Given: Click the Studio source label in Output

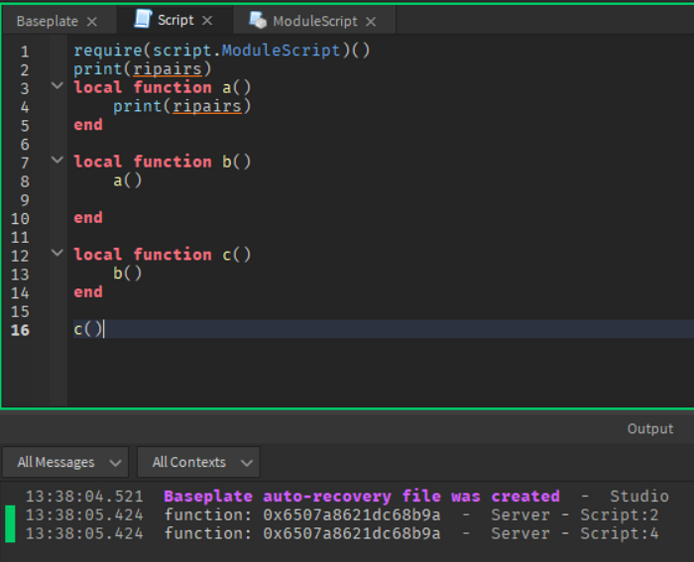Looking at the screenshot, I should (639, 497).
